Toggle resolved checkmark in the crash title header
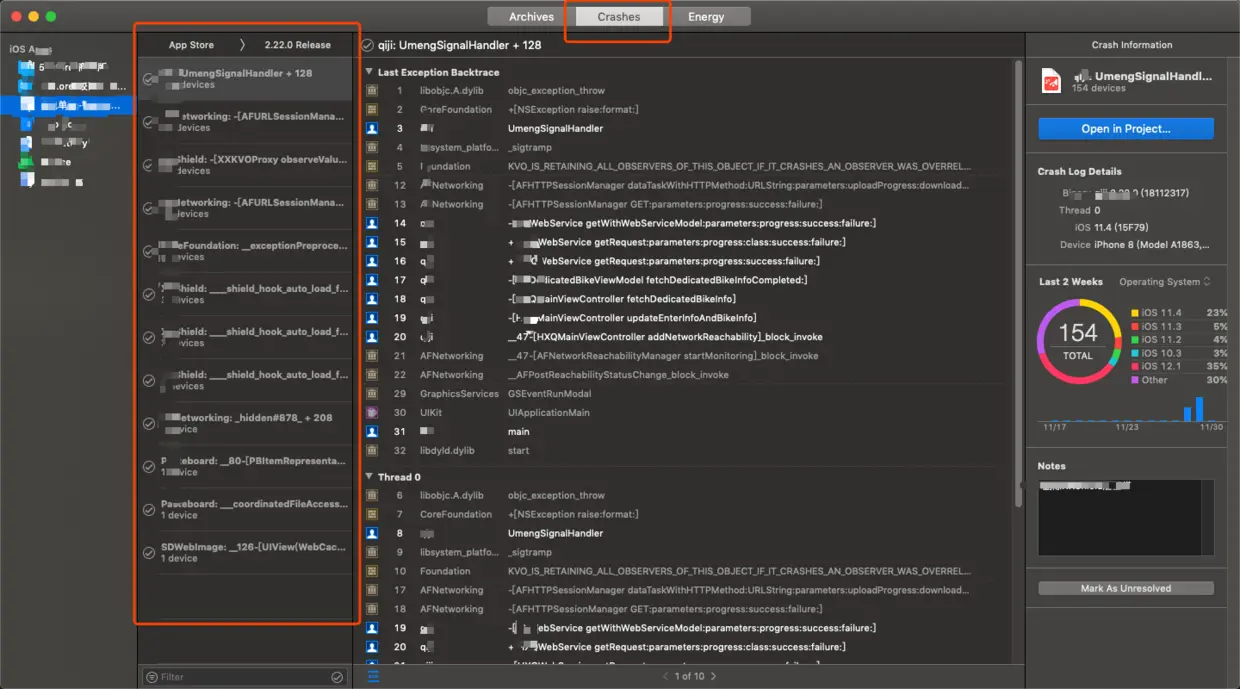This screenshot has height=689, width=1240. coord(367,45)
